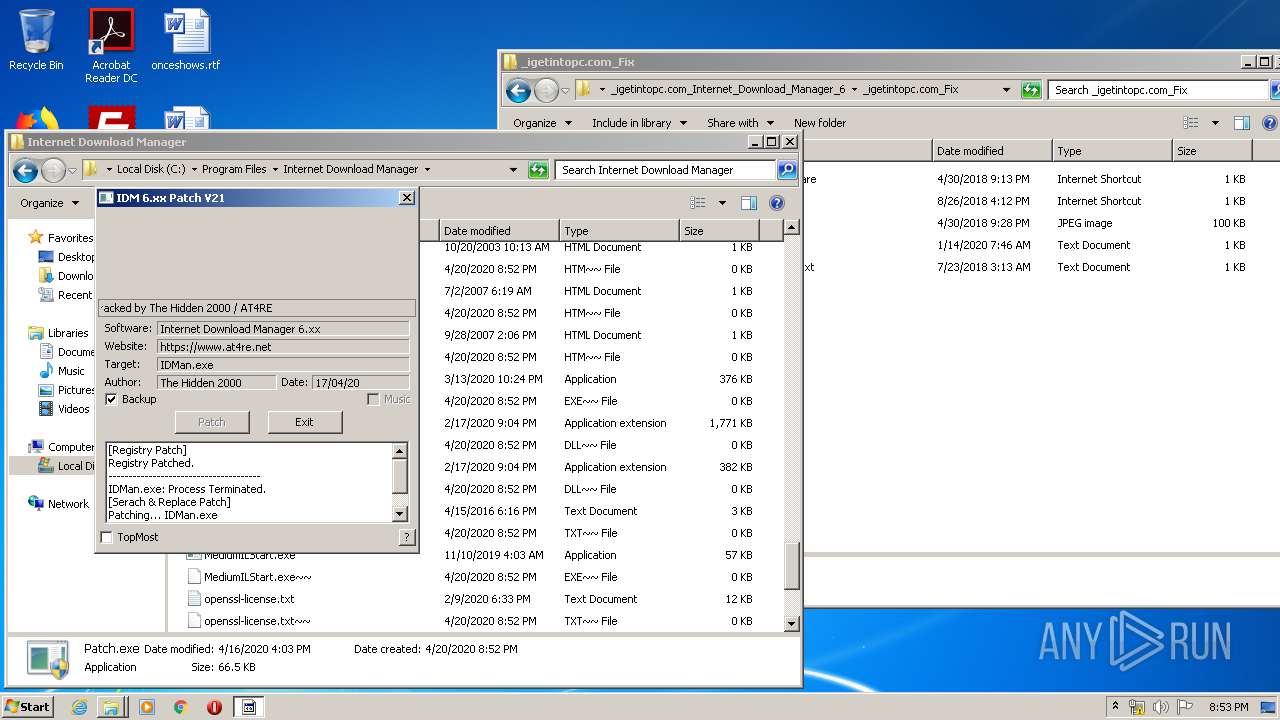1280x720 pixels.
Task: Click Search _igetintopc.com_Fix field
Action: [1158, 90]
